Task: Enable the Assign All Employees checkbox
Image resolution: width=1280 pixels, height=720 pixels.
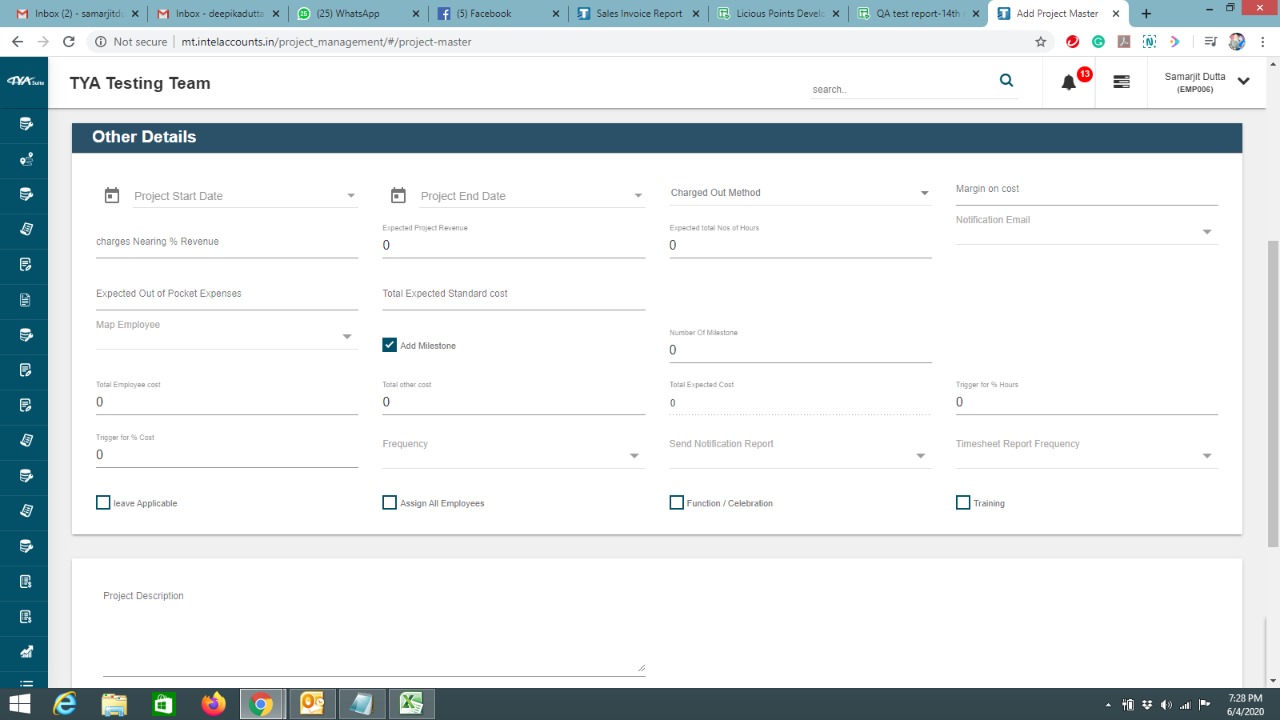Action: pos(390,502)
